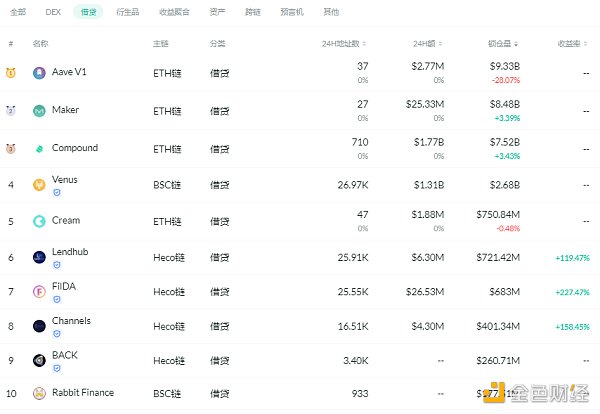Click the 主链 column header
The image size is (600, 414).
161,44
